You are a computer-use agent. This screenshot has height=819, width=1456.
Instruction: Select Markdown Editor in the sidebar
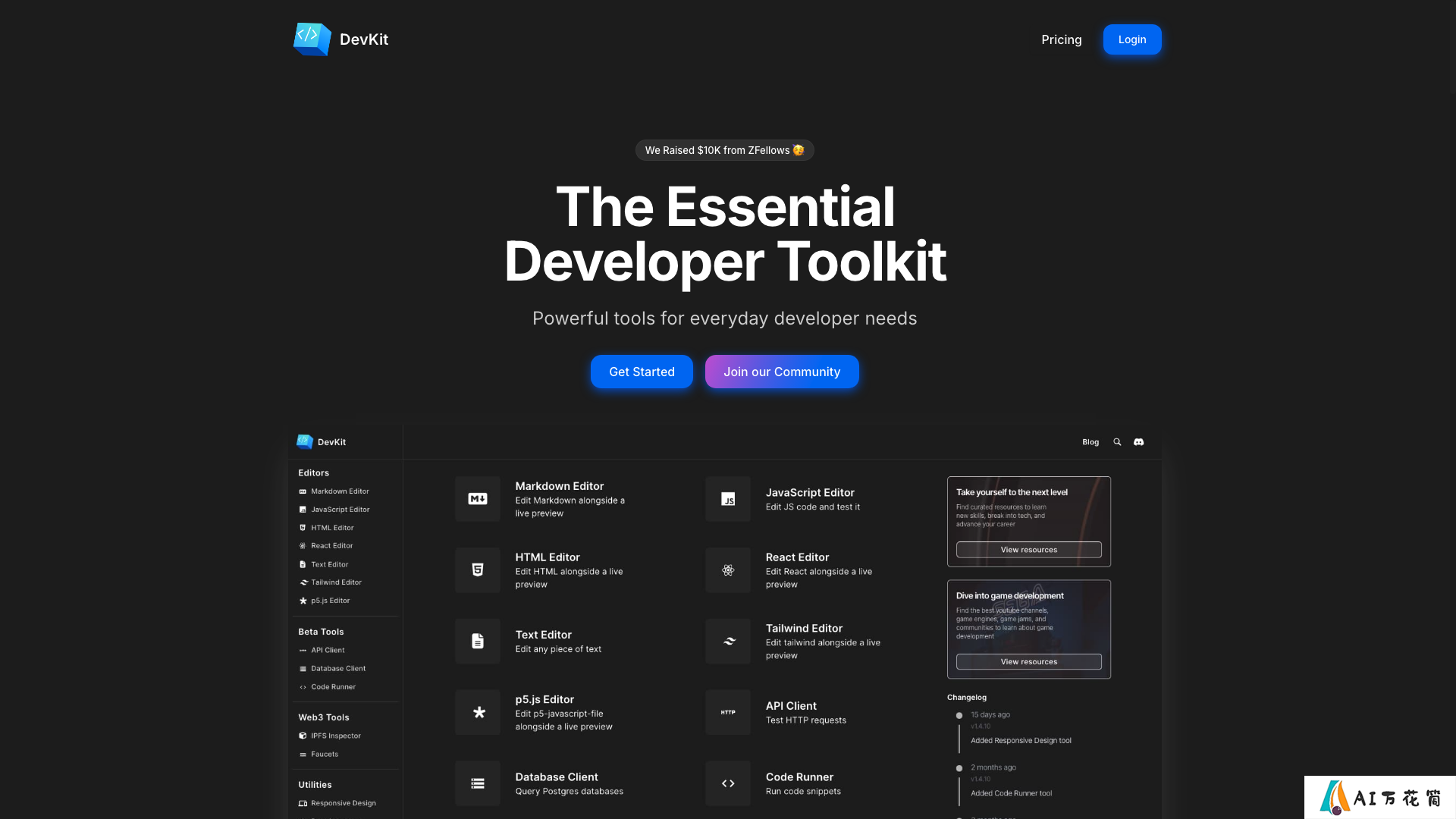tap(334, 491)
